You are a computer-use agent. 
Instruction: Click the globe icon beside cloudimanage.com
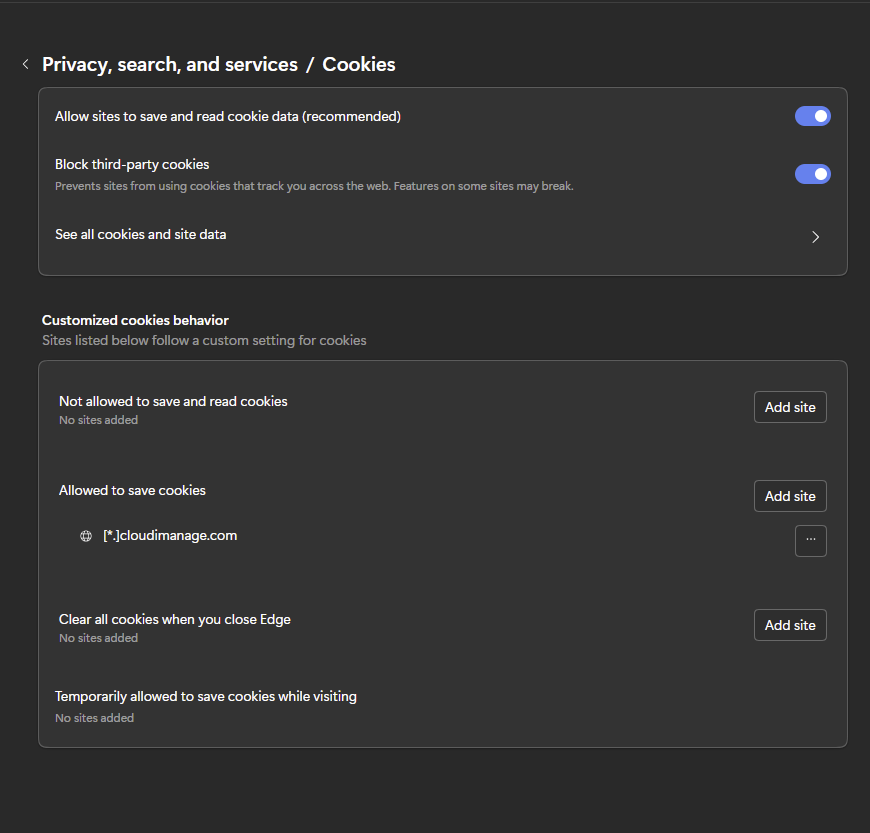tap(86, 536)
